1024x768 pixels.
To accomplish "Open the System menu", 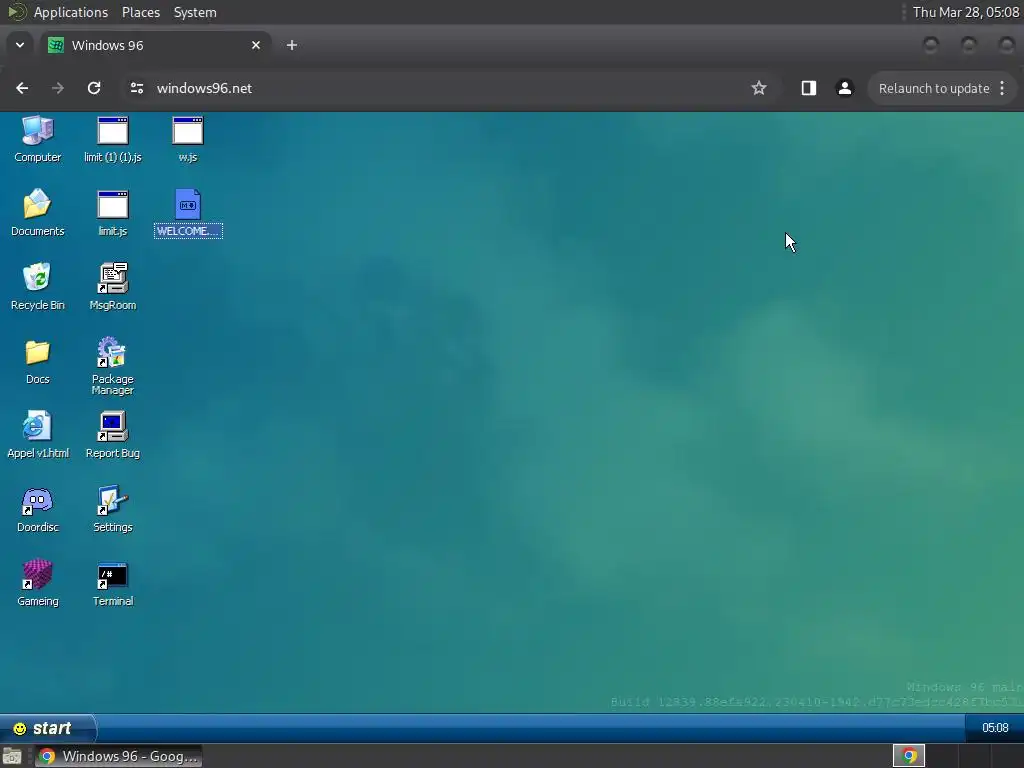I will tap(195, 12).
